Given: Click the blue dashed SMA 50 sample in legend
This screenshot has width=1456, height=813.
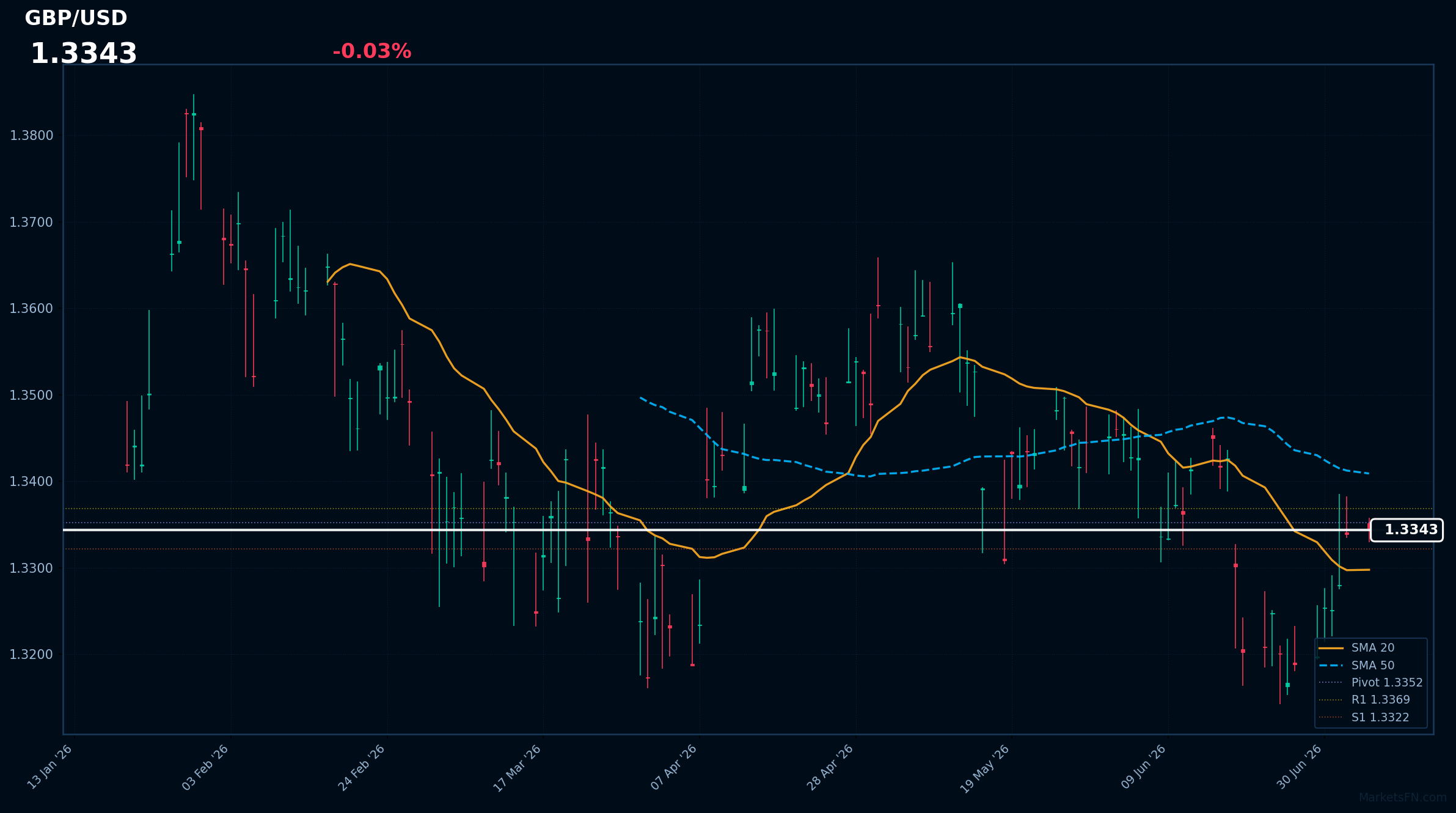Looking at the screenshot, I should [1331, 666].
